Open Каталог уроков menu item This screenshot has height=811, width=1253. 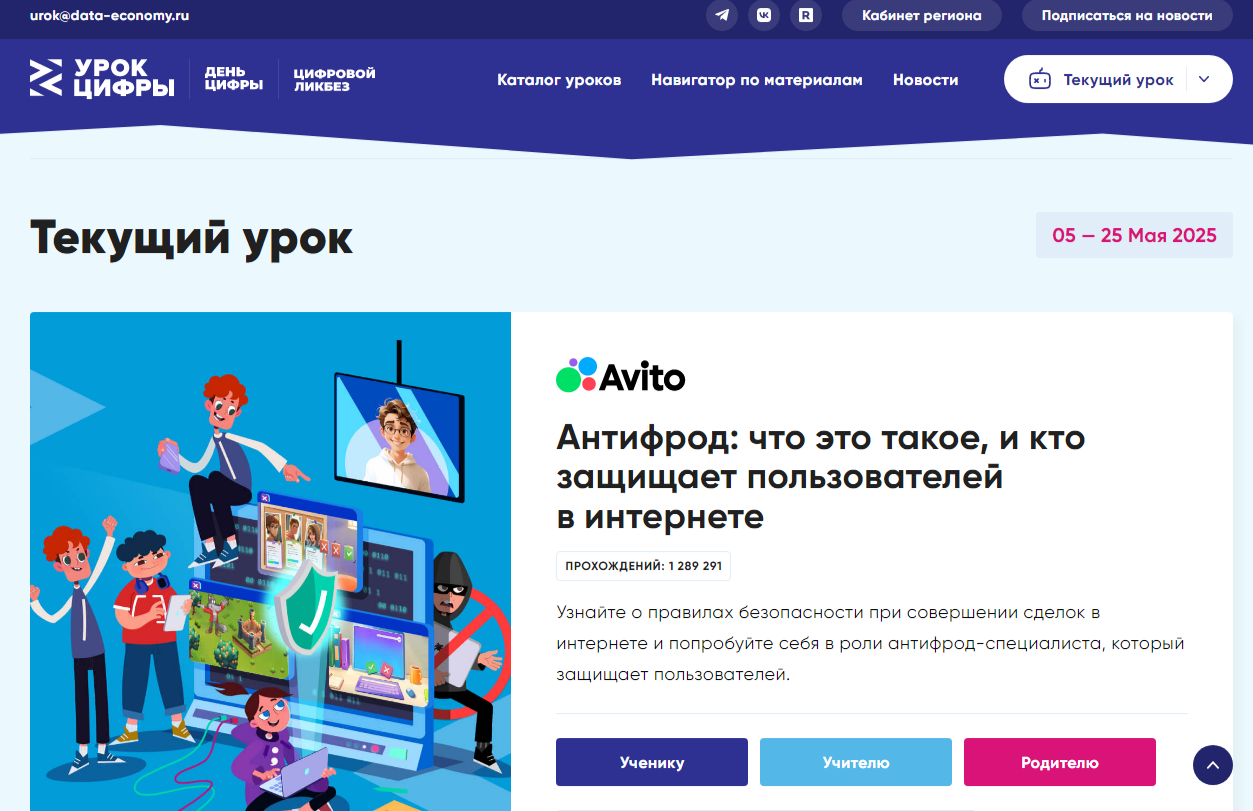click(559, 80)
